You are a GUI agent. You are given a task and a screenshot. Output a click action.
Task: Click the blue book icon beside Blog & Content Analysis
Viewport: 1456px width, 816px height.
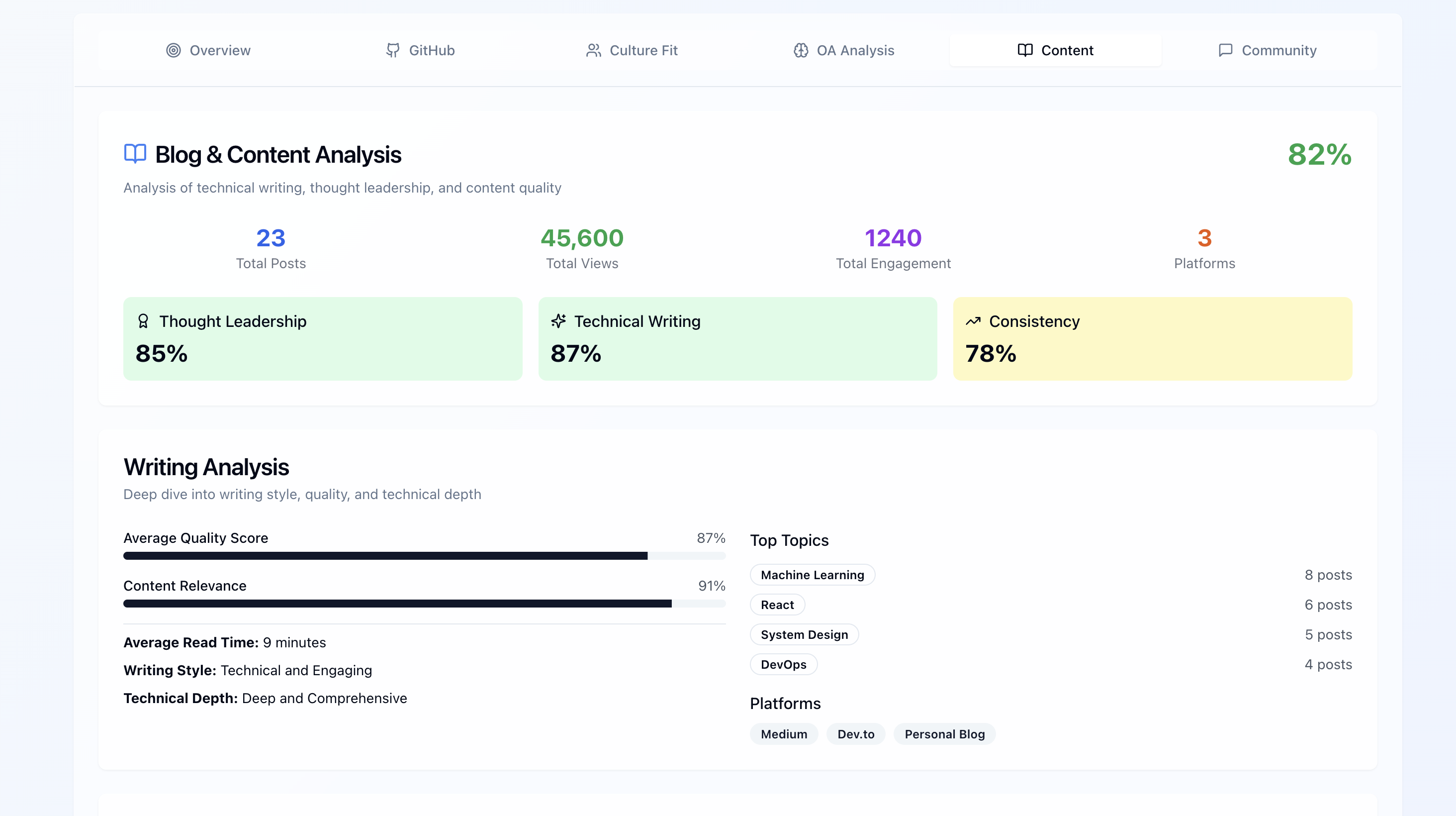tap(135, 154)
